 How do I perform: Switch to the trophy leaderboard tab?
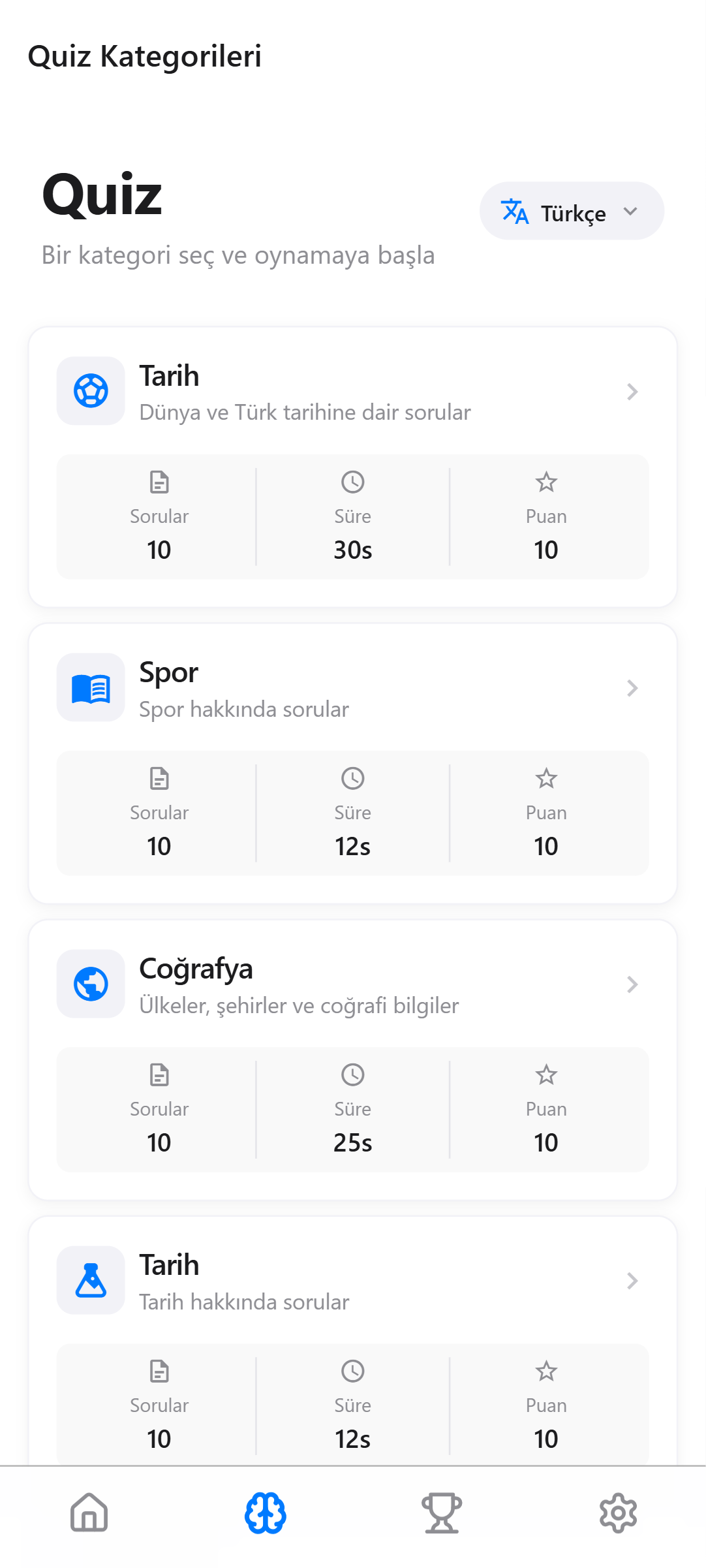tap(442, 1513)
